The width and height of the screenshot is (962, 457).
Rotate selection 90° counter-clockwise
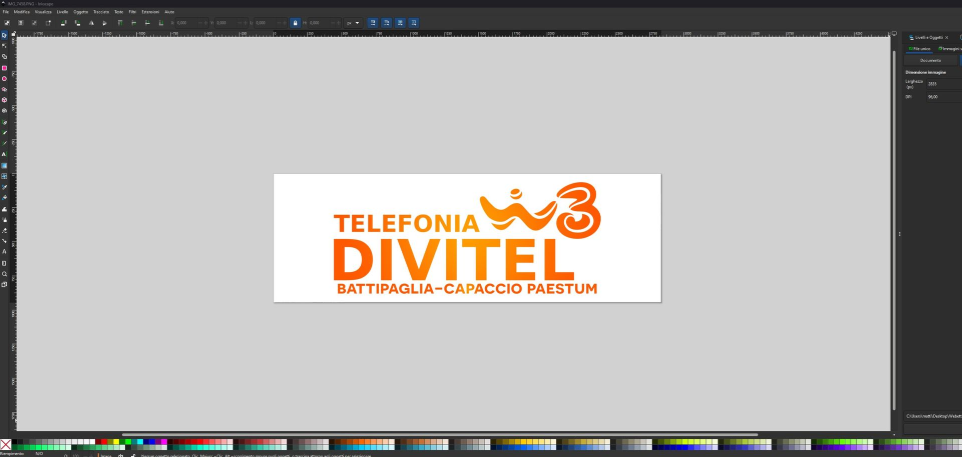coord(63,23)
